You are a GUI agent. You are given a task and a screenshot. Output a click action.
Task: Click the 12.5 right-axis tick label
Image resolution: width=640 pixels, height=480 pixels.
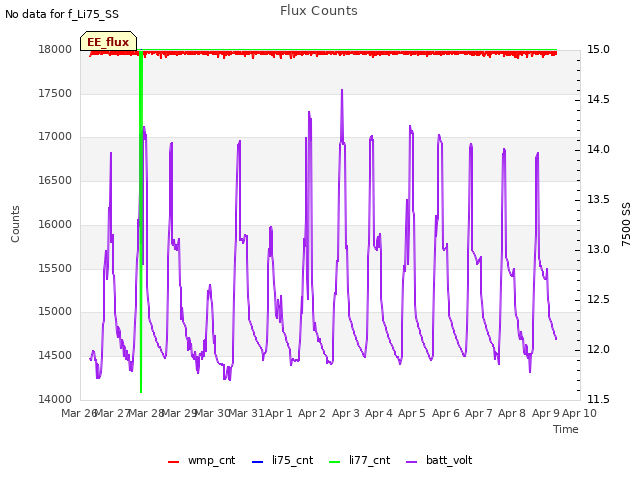(598, 300)
